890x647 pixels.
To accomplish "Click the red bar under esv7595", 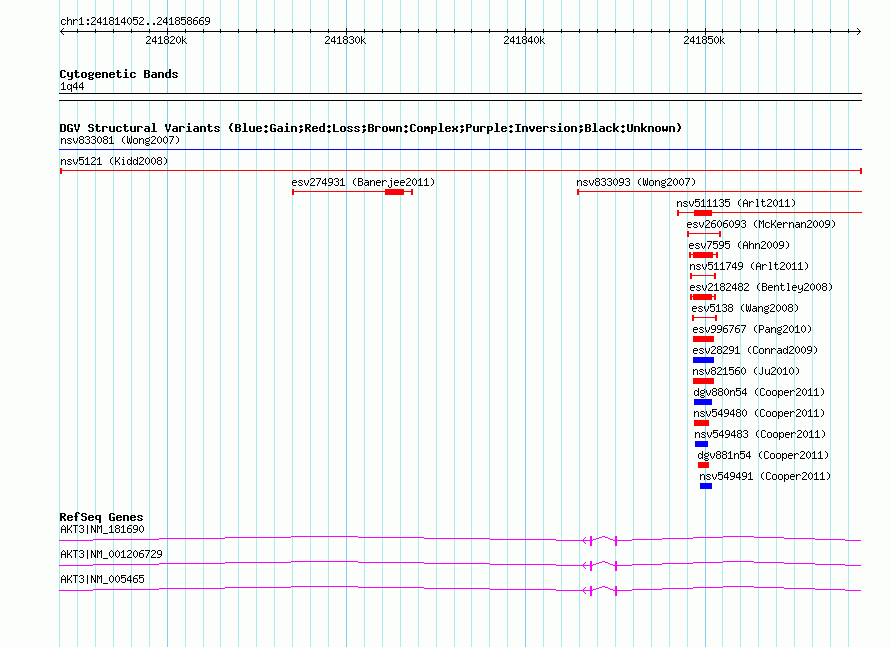I will [703, 255].
